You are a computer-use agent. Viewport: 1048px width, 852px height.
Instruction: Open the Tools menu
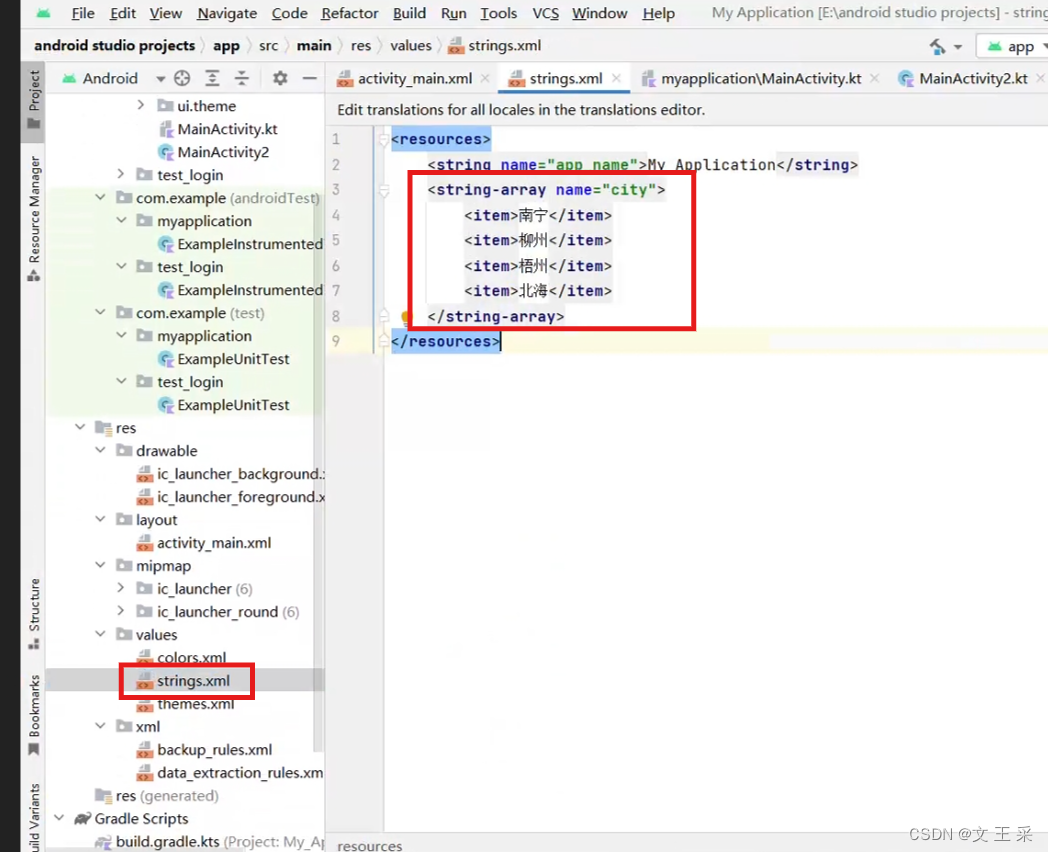499,13
